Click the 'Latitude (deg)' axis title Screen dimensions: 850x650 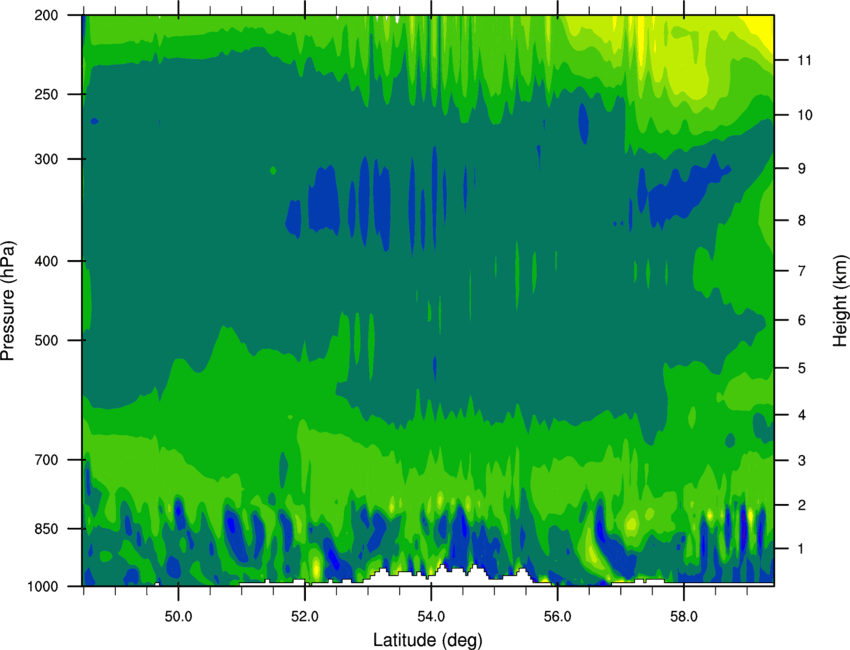[x=427, y=639]
